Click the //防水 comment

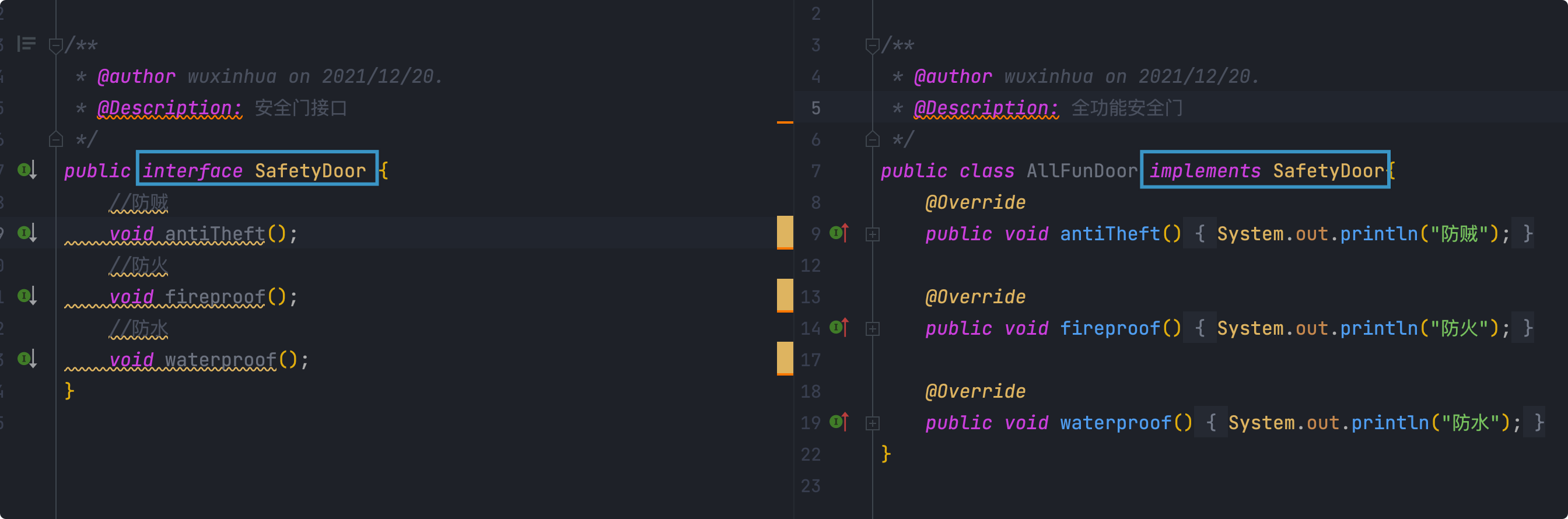[x=139, y=328]
